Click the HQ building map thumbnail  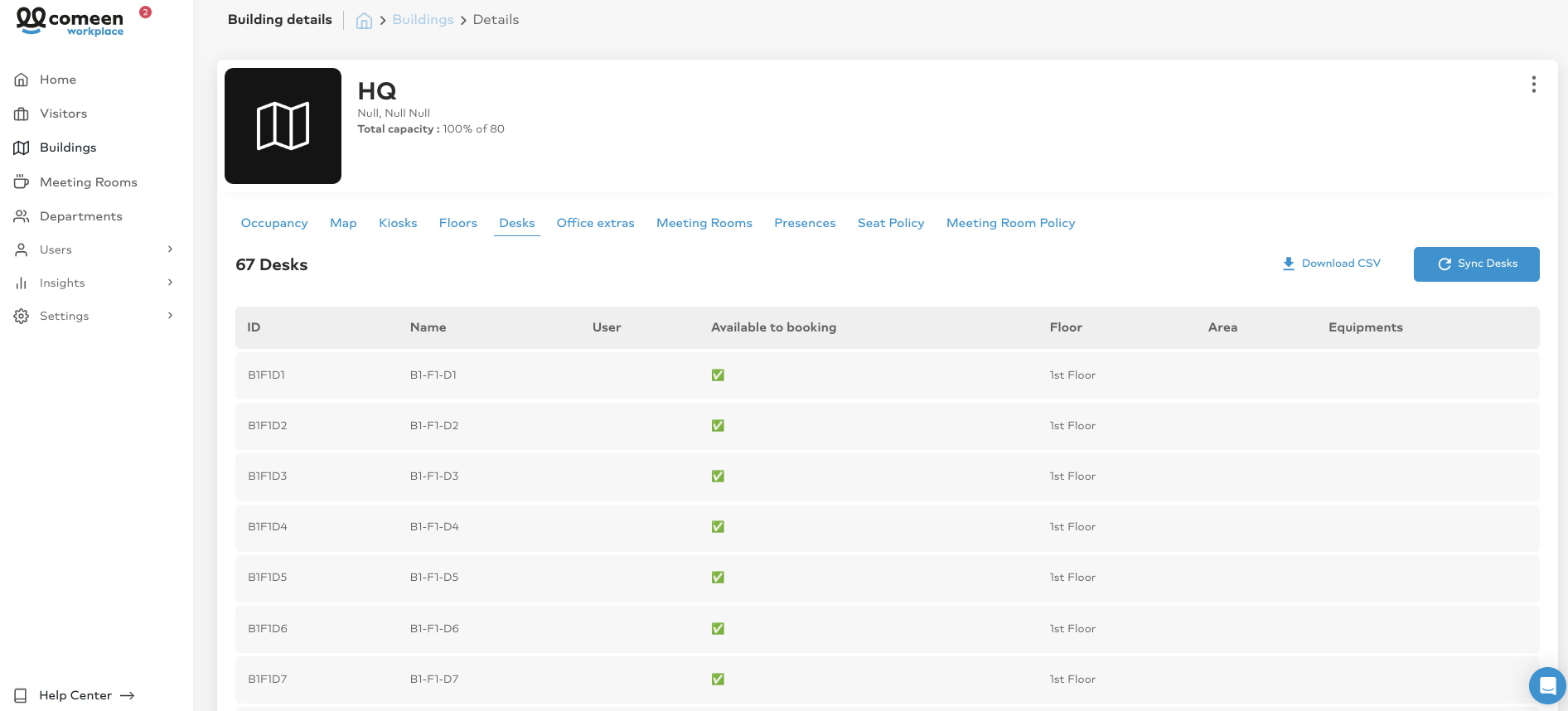pos(283,126)
